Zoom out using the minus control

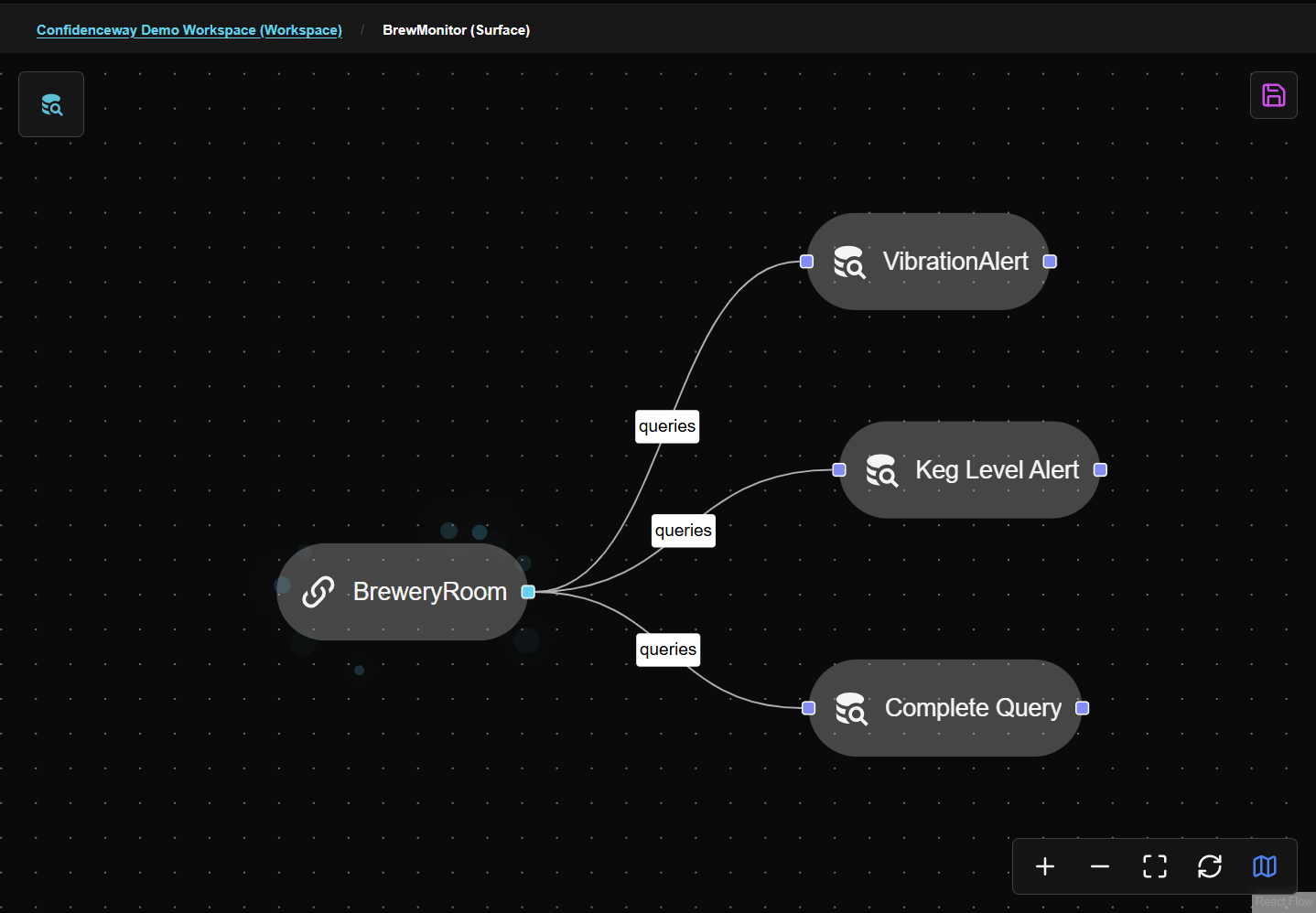(x=1100, y=866)
